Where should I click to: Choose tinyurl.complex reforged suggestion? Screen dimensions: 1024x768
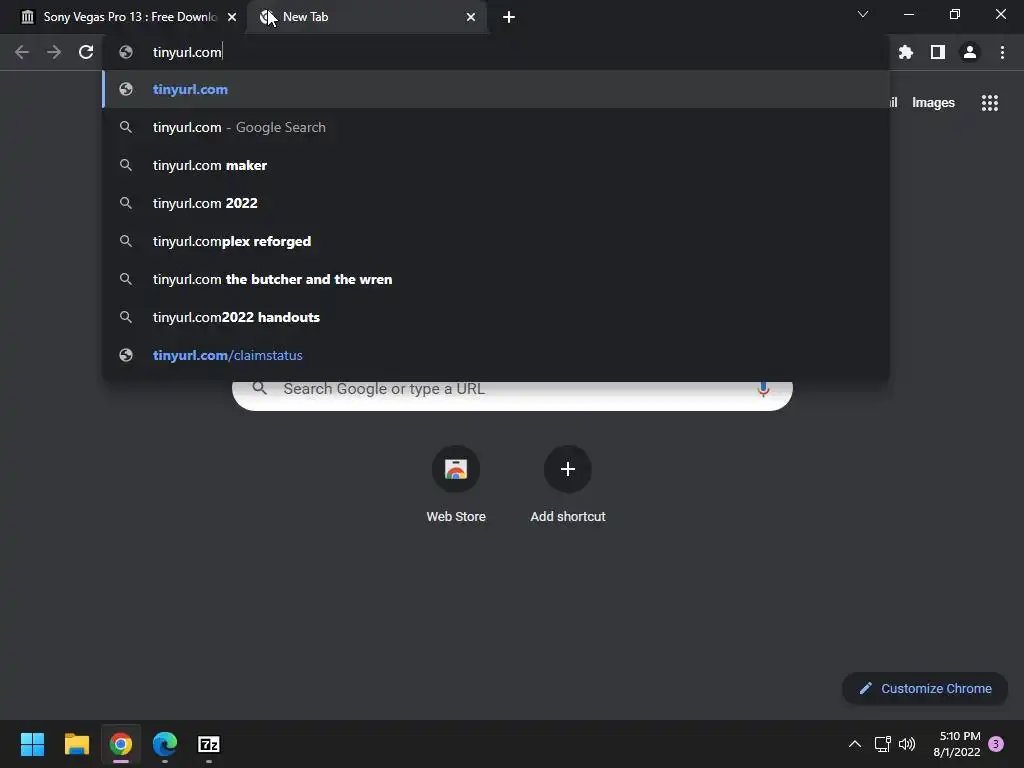click(496, 241)
